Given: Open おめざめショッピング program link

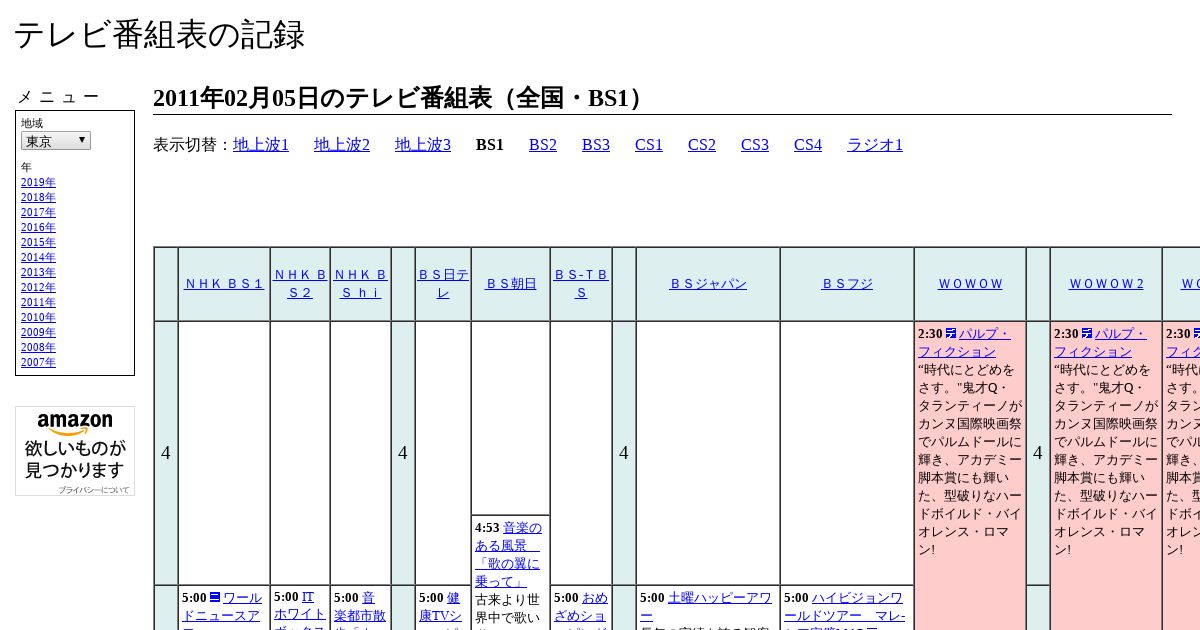Looking at the screenshot, I should click(x=581, y=609).
